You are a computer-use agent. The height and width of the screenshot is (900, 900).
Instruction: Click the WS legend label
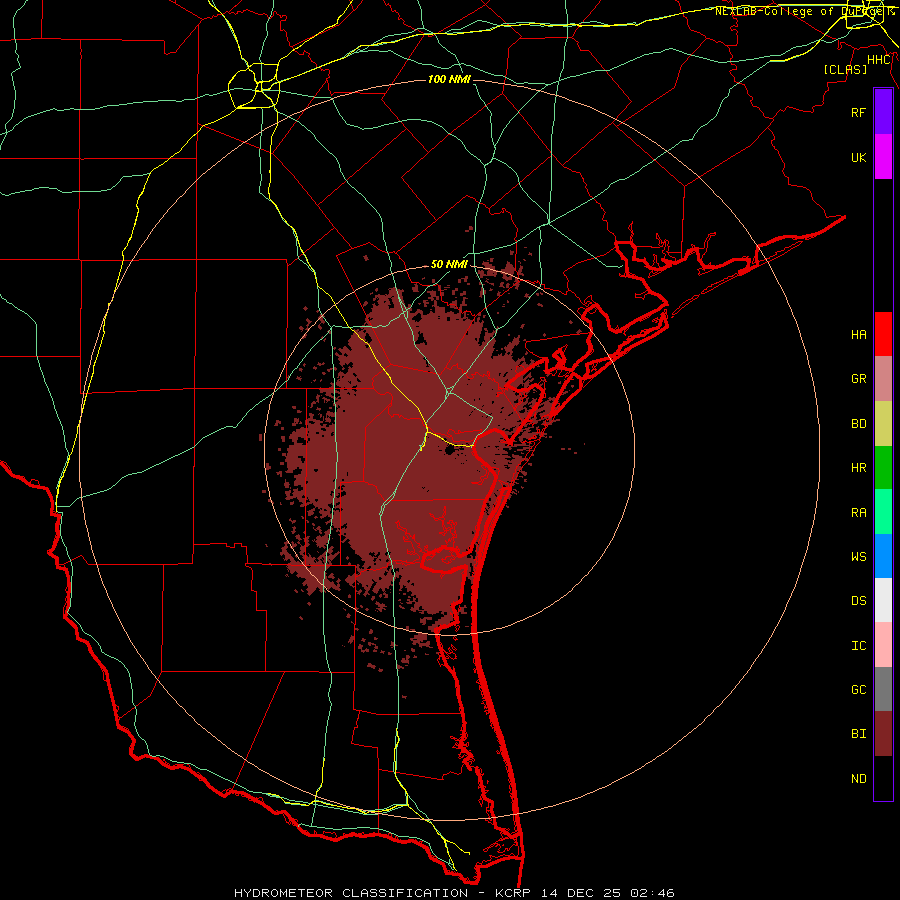click(858, 556)
